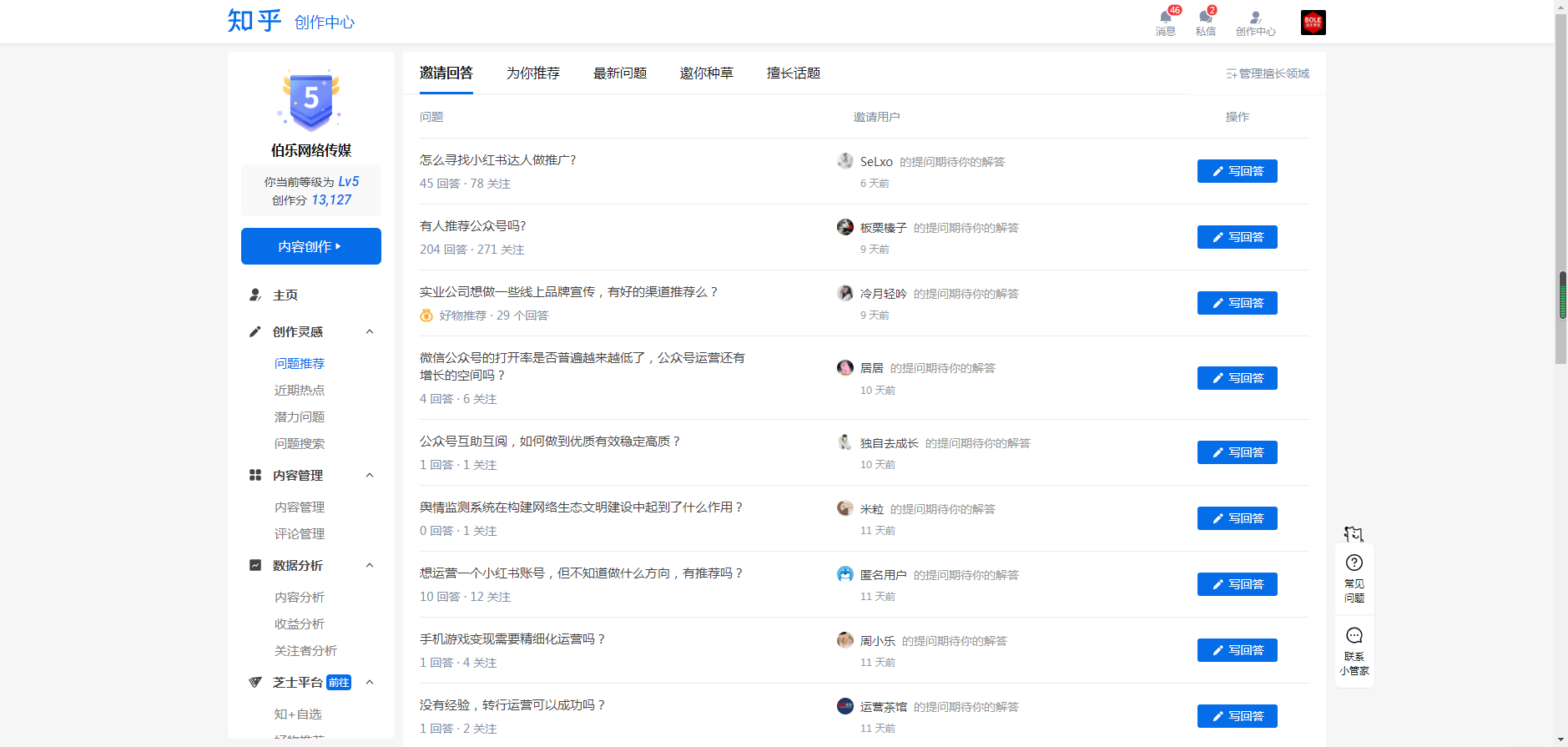Viewport: 1568px width, 747px height.
Task: Click 写回答 for the 实业公司 question
Action: (1238, 303)
